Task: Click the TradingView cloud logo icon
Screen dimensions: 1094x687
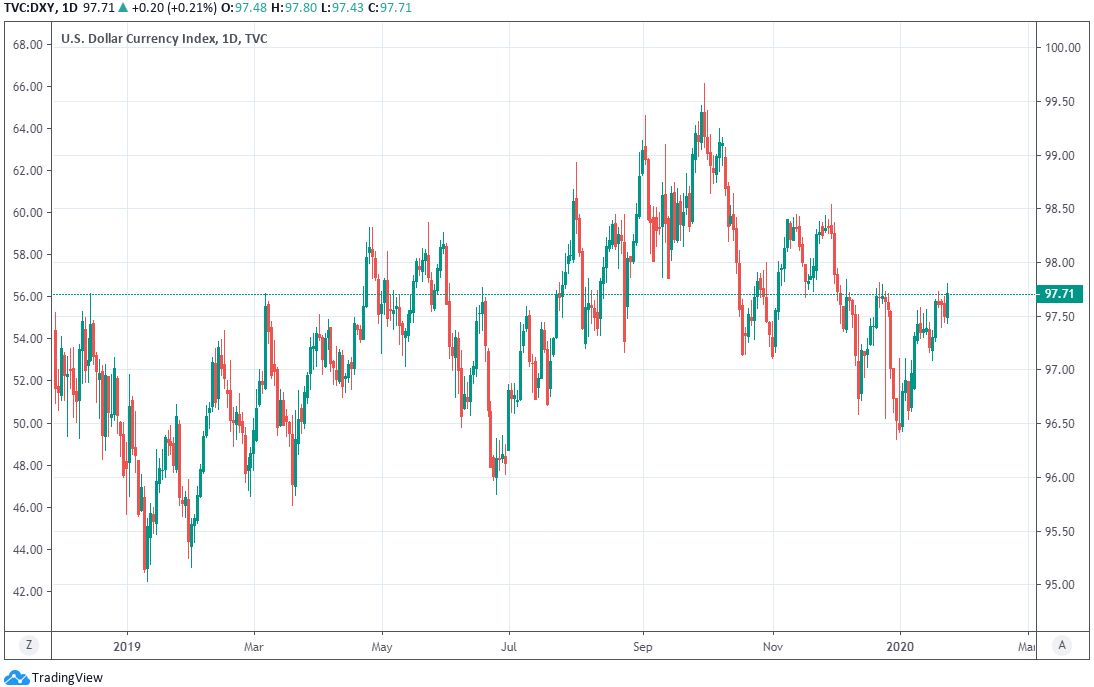Action: point(17,677)
